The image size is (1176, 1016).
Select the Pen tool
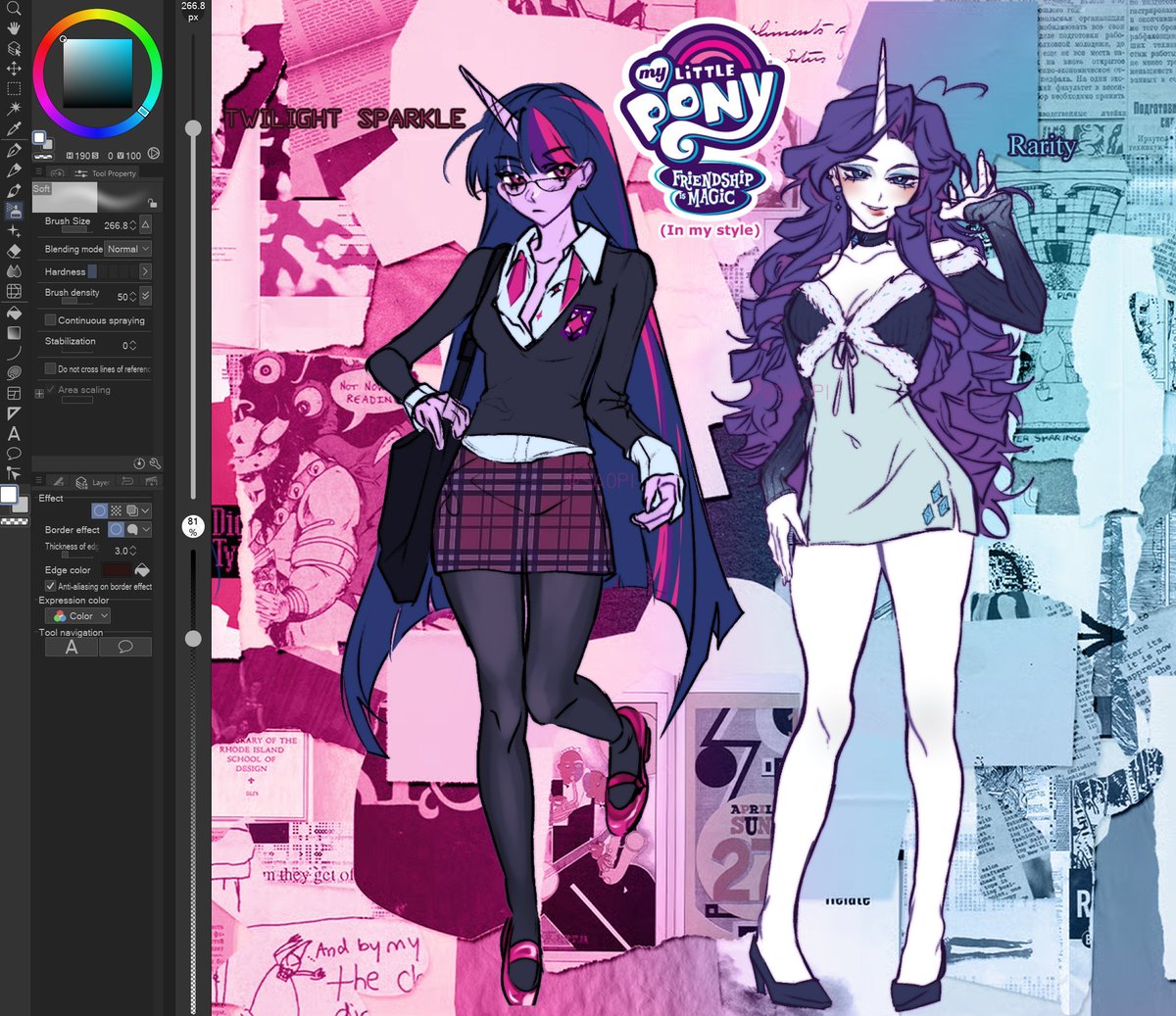(14, 150)
